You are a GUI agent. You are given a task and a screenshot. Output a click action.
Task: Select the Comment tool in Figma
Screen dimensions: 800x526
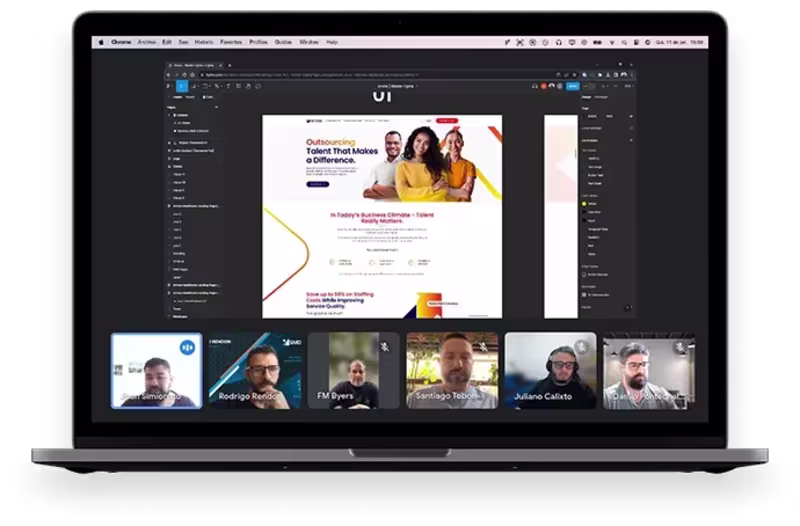coord(258,86)
